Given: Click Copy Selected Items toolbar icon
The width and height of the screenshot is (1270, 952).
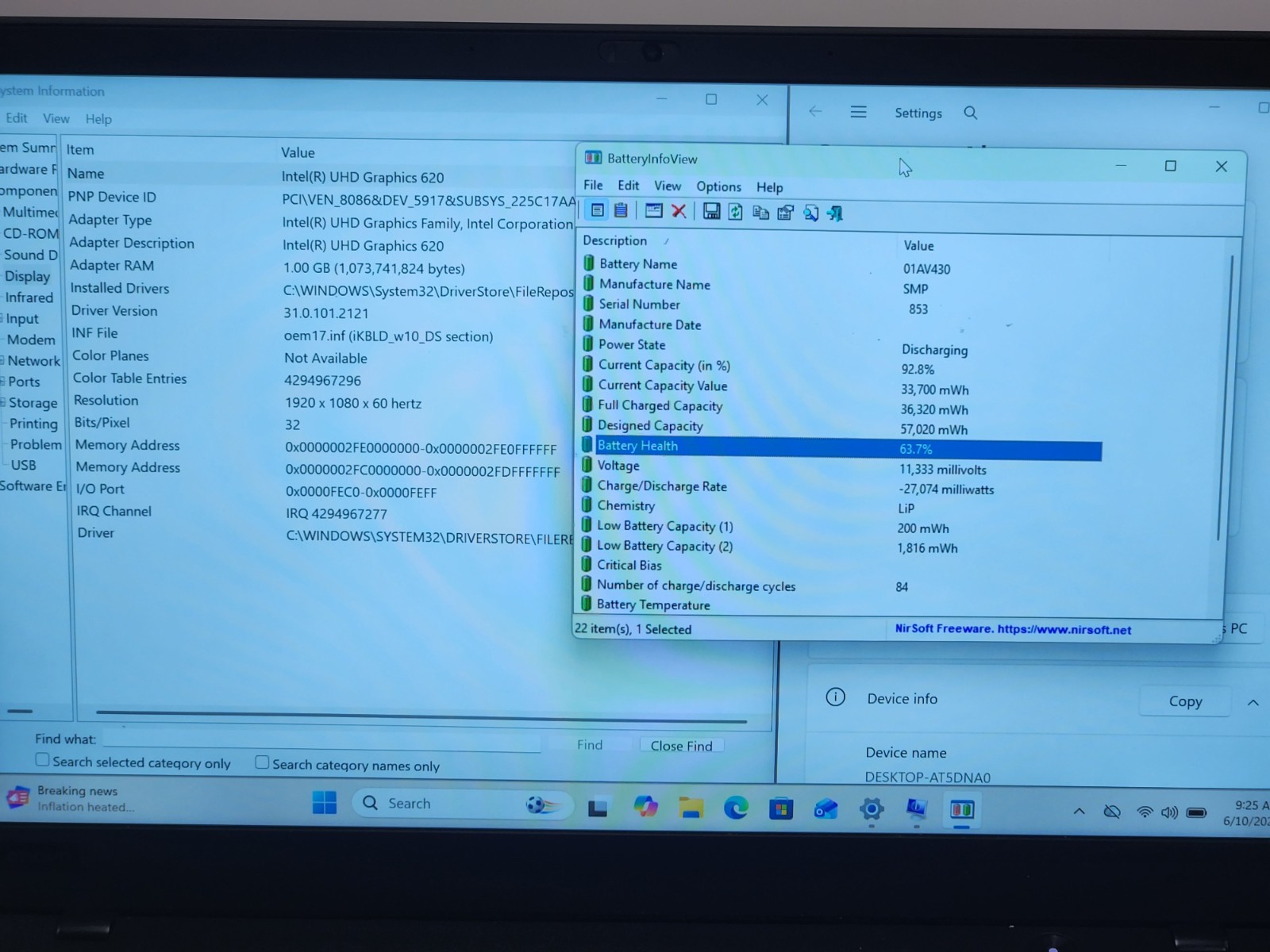Looking at the screenshot, I should pyautogui.click(x=760, y=213).
